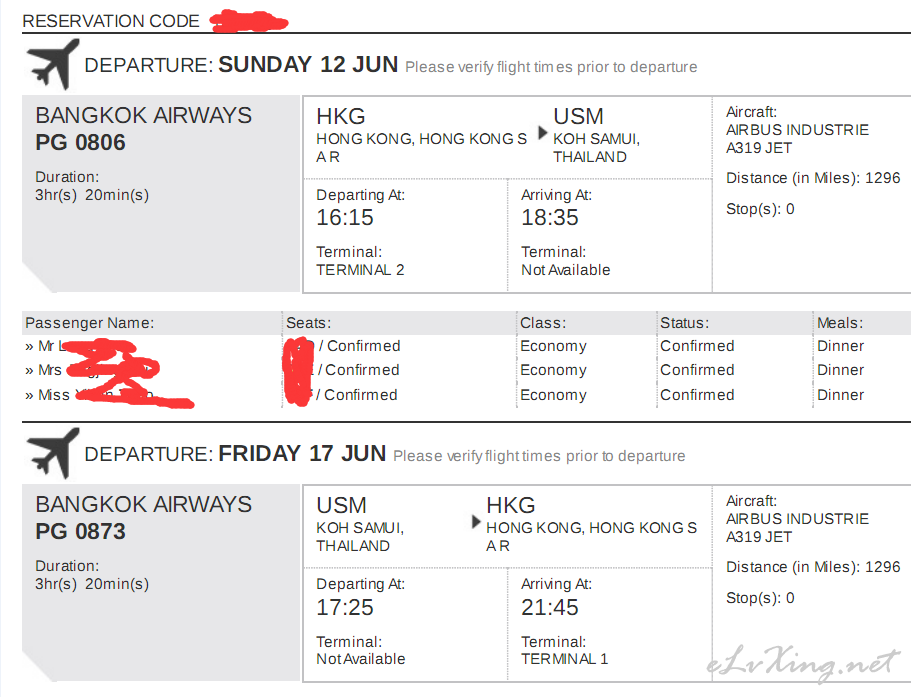
Task: Click the 21:45 arriving time
Action: point(550,607)
